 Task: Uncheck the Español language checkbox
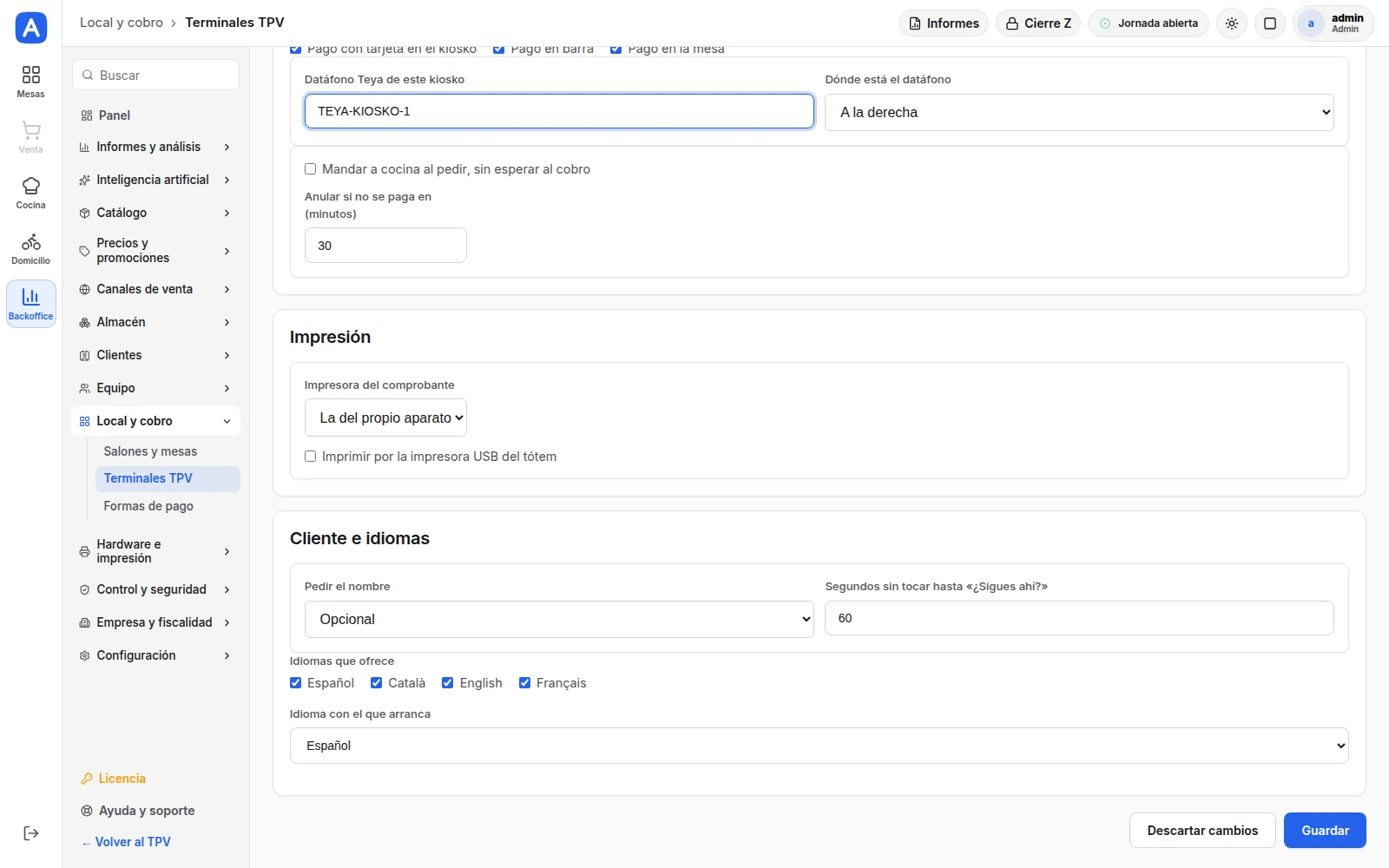click(296, 683)
